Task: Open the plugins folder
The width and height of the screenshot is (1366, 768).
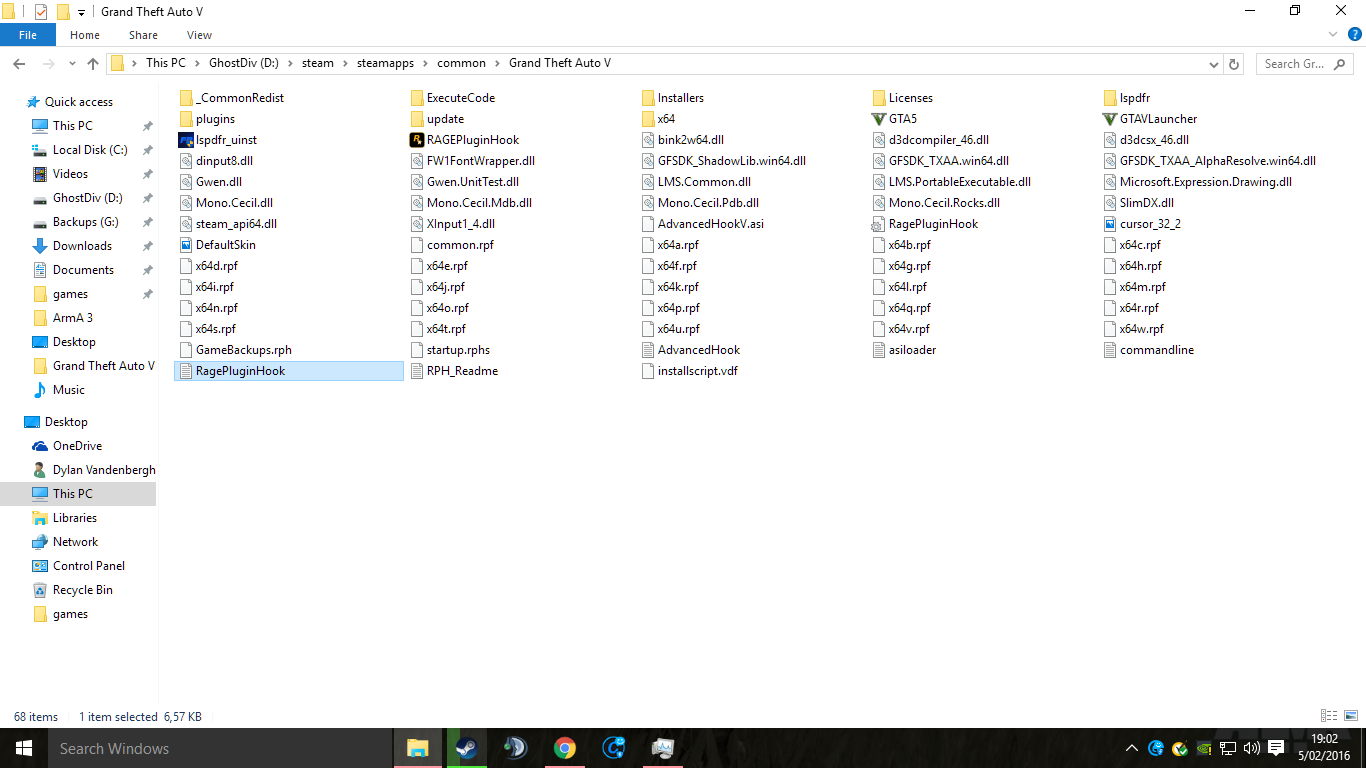Action: [207, 119]
